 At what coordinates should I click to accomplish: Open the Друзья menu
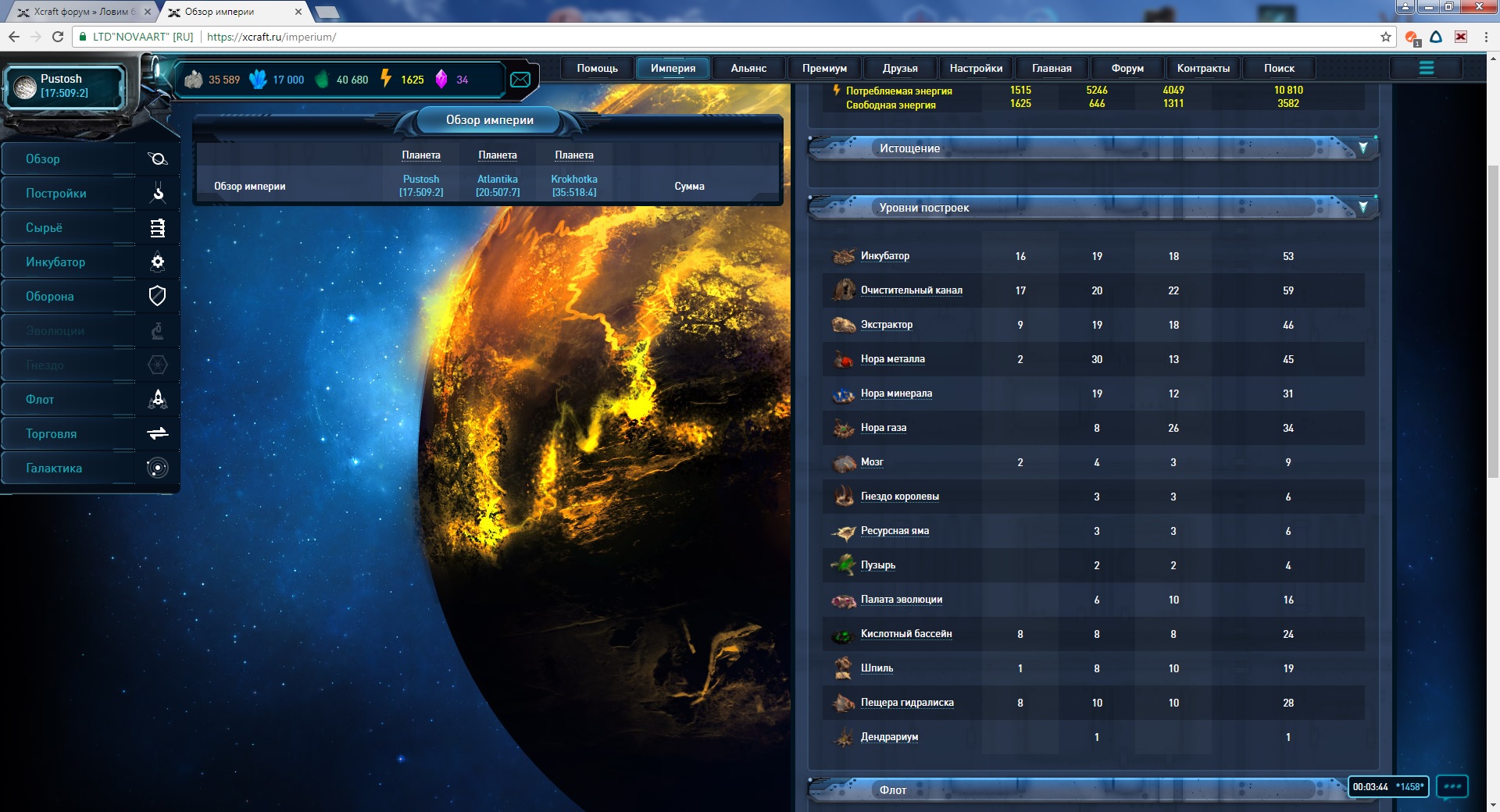tap(900, 68)
